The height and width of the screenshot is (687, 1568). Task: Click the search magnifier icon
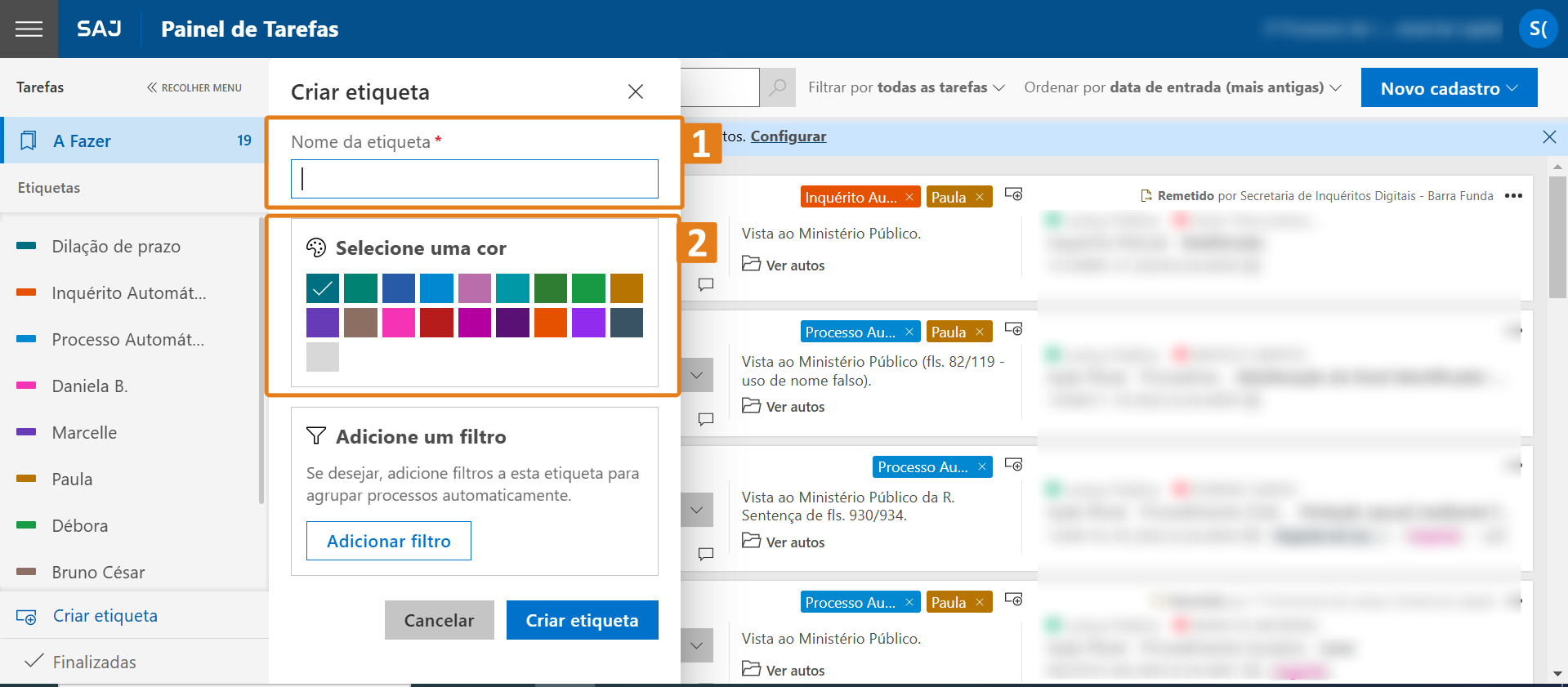point(778,87)
